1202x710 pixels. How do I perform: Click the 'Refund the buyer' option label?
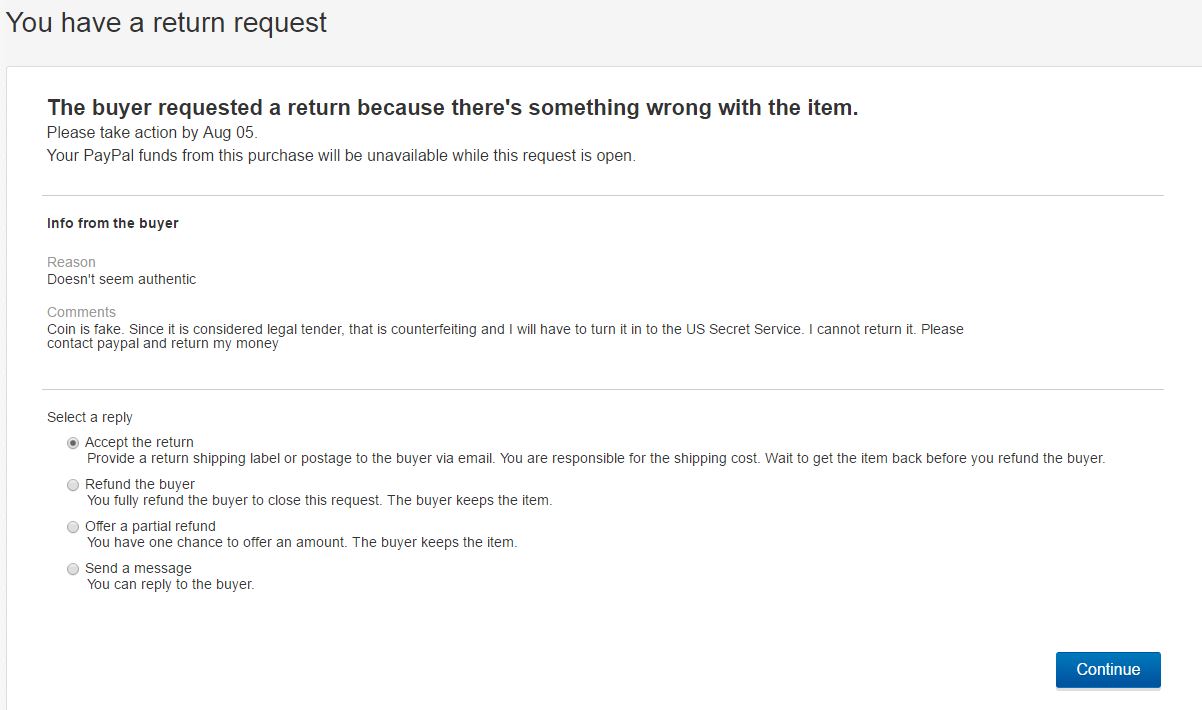pyautogui.click(x=140, y=484)
